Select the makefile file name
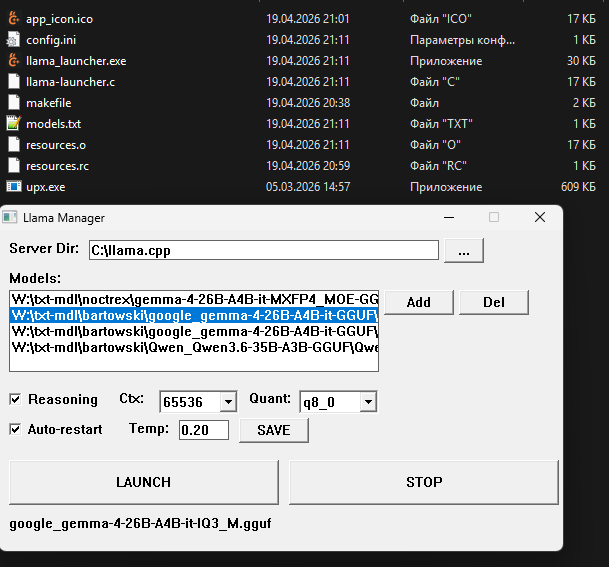 click(49, 103)
